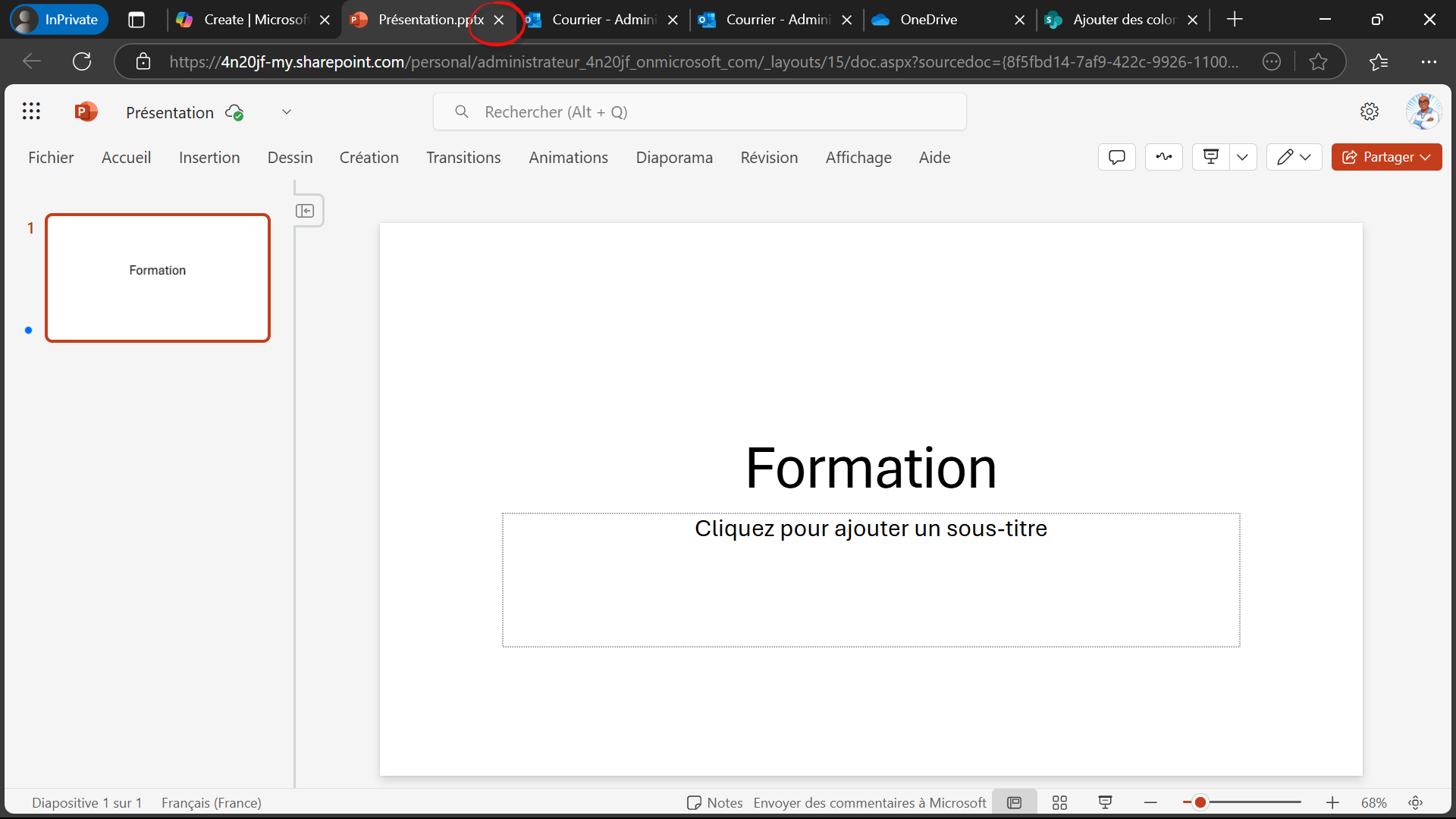Expand the file name chevron

tap(287, 111)
